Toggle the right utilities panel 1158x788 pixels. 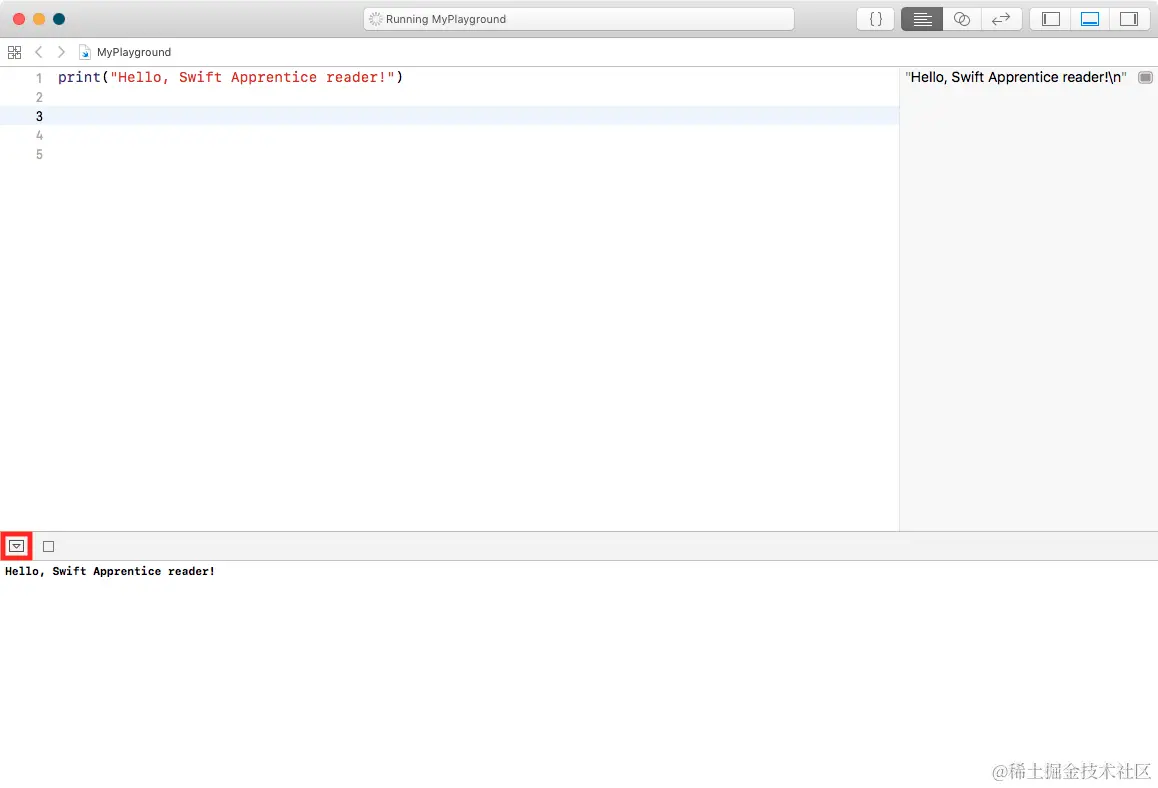[x=1128, y=19]
